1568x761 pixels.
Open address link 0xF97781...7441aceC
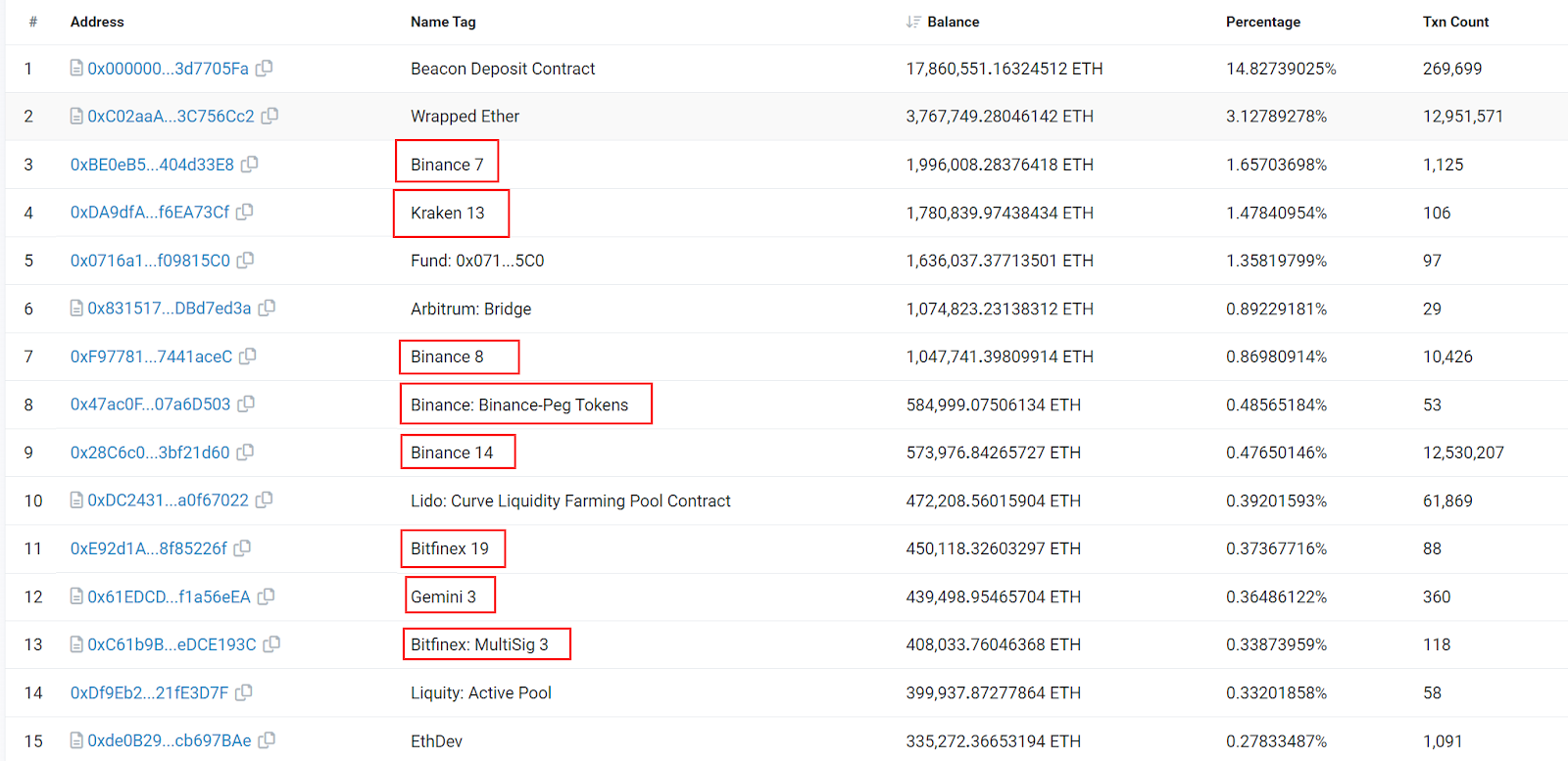point(151,356)
